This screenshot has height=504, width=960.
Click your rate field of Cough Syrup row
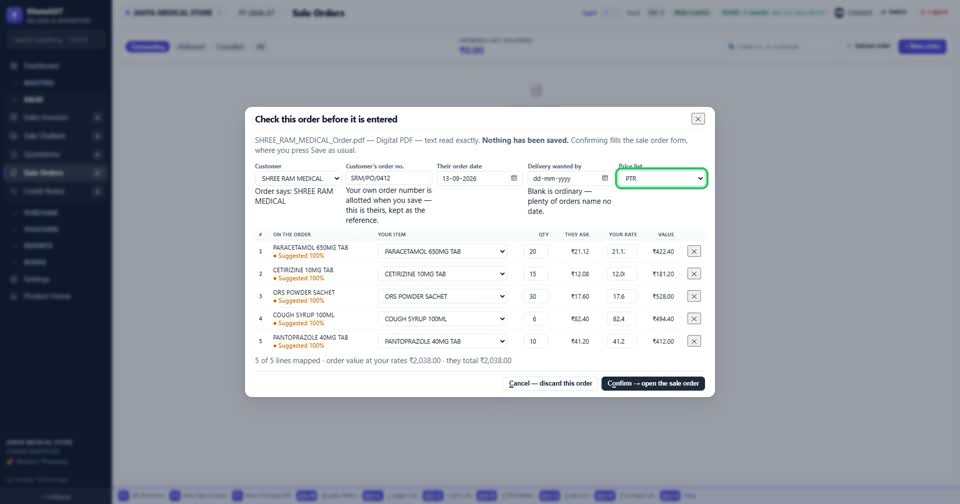click(x=621, y=319)
